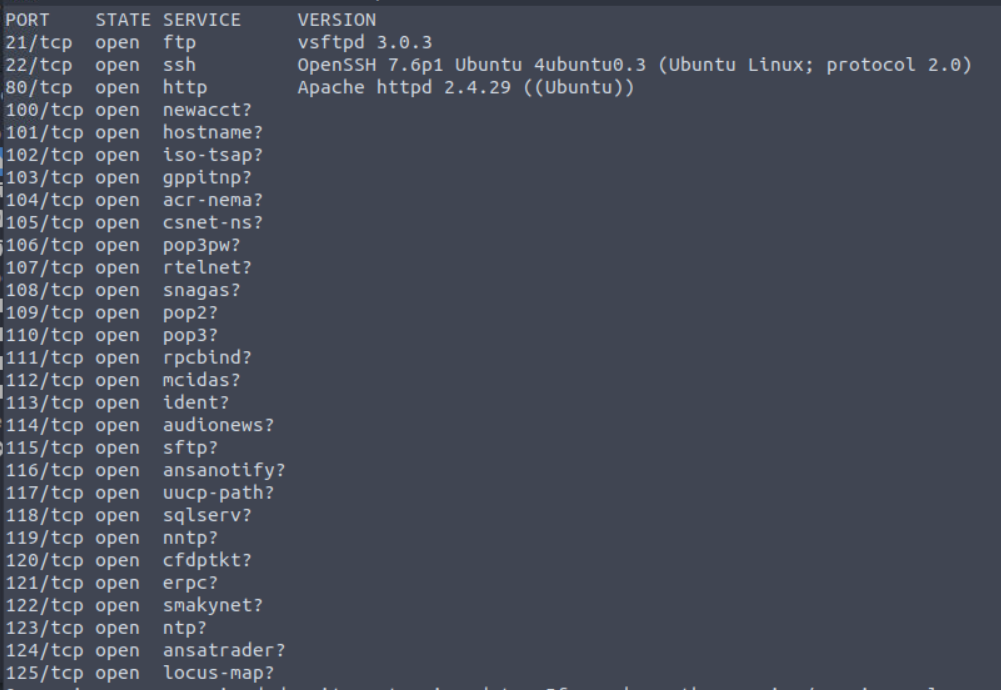This screenshot has width=1001, height=690.
Task: Click the PORT column header
Action: tap(27, 20)
